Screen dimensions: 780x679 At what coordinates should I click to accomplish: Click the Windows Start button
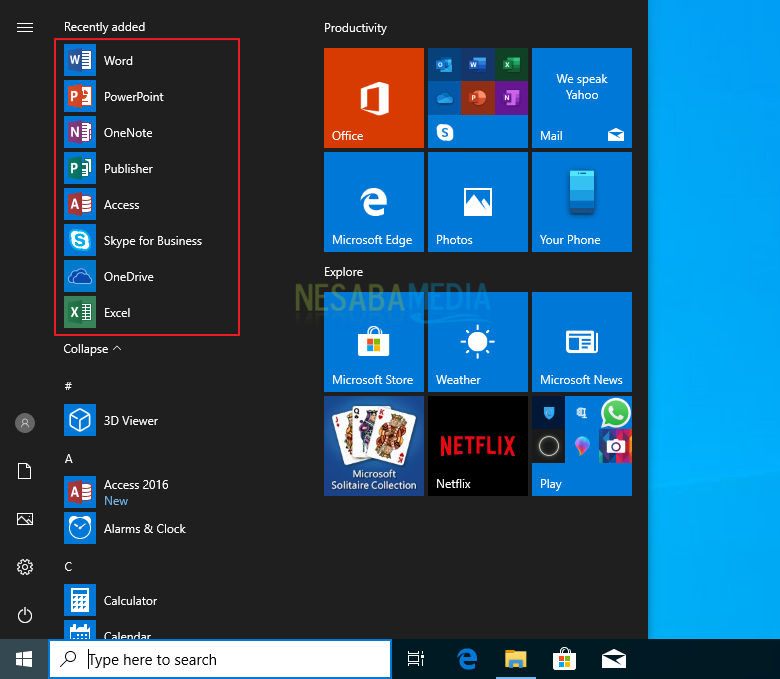click(24, 659)
